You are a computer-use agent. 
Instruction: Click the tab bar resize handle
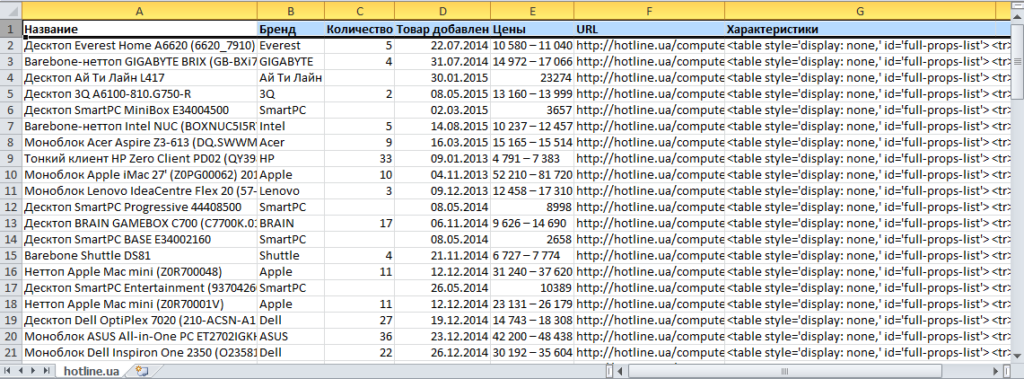609,371
